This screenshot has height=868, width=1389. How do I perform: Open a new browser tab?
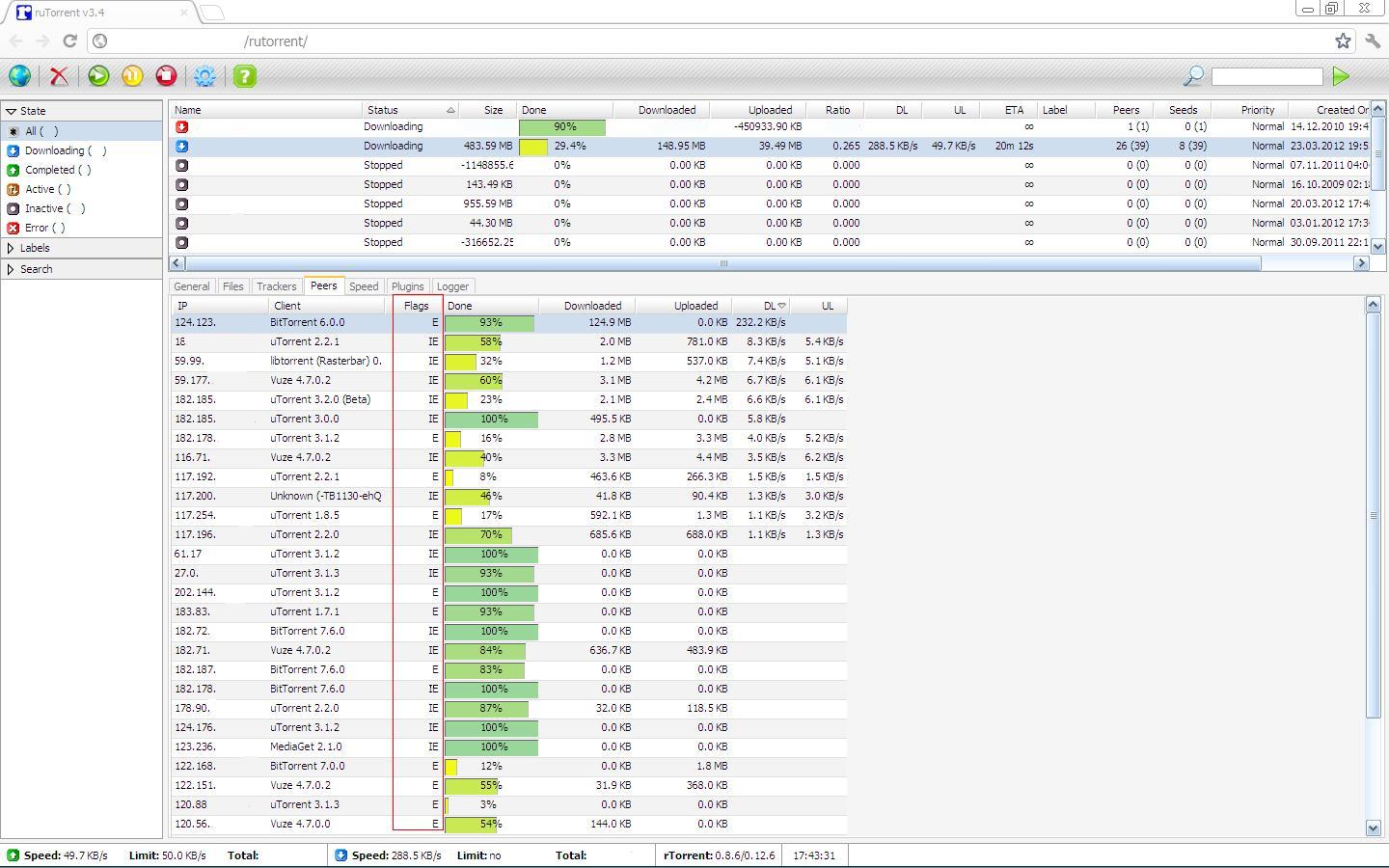[x=213, y=13]
